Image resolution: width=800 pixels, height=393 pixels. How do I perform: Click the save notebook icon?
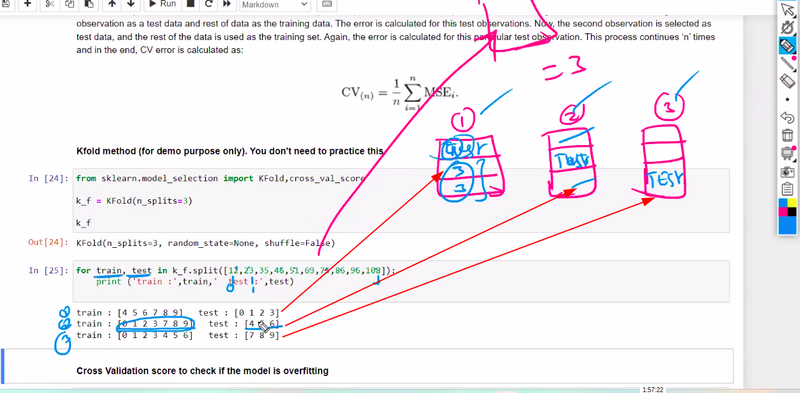tap(6, 4)
